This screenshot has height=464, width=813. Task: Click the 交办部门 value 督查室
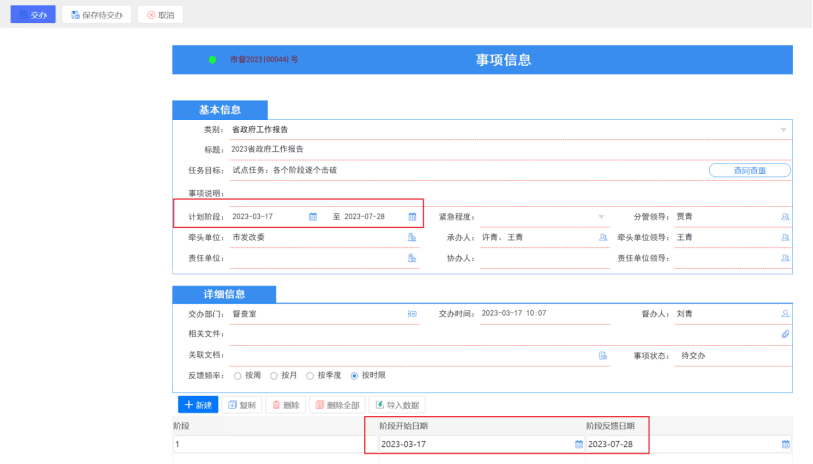coord(244,314)
